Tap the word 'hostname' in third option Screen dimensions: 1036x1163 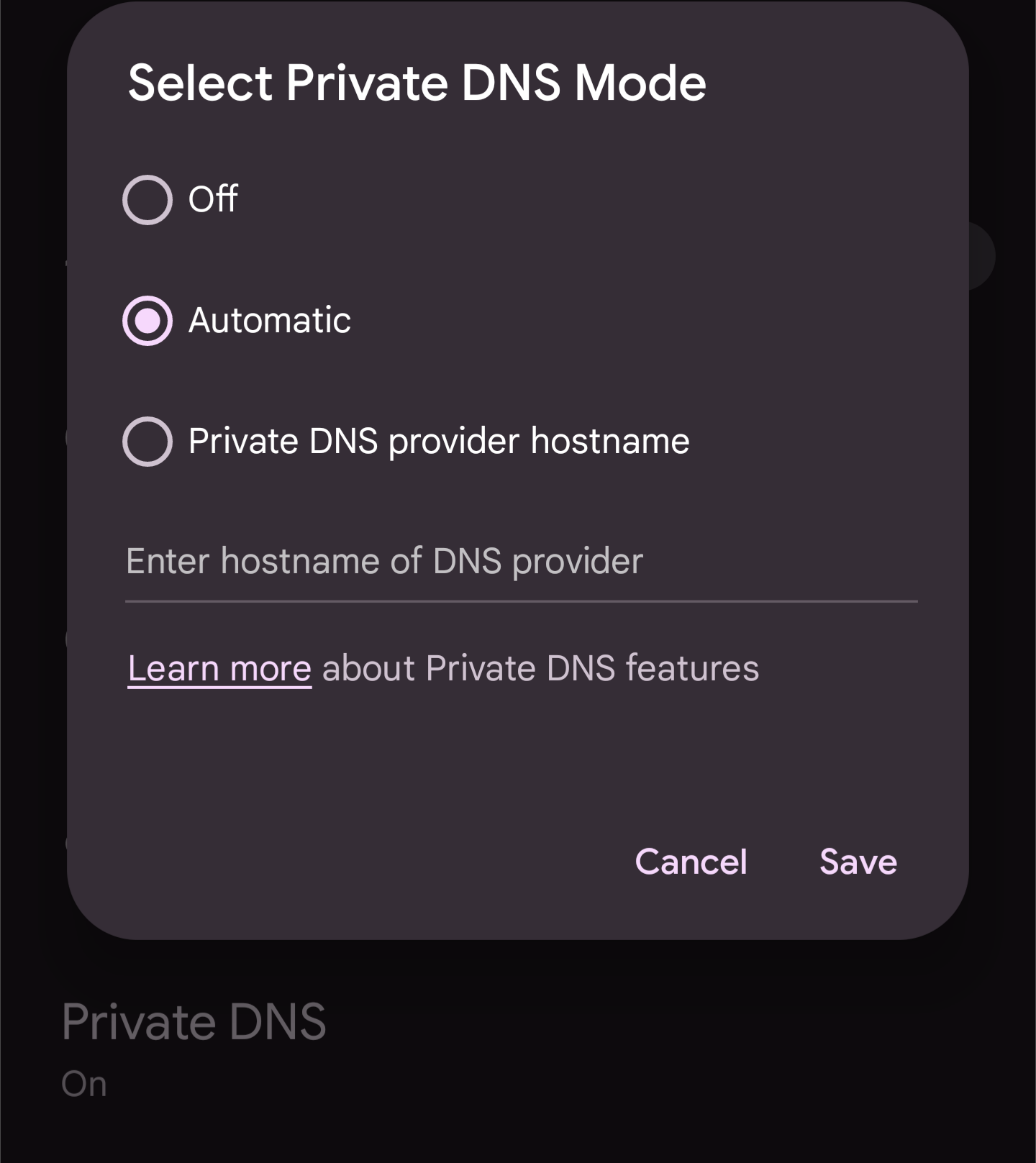click(x=610, y=441)
